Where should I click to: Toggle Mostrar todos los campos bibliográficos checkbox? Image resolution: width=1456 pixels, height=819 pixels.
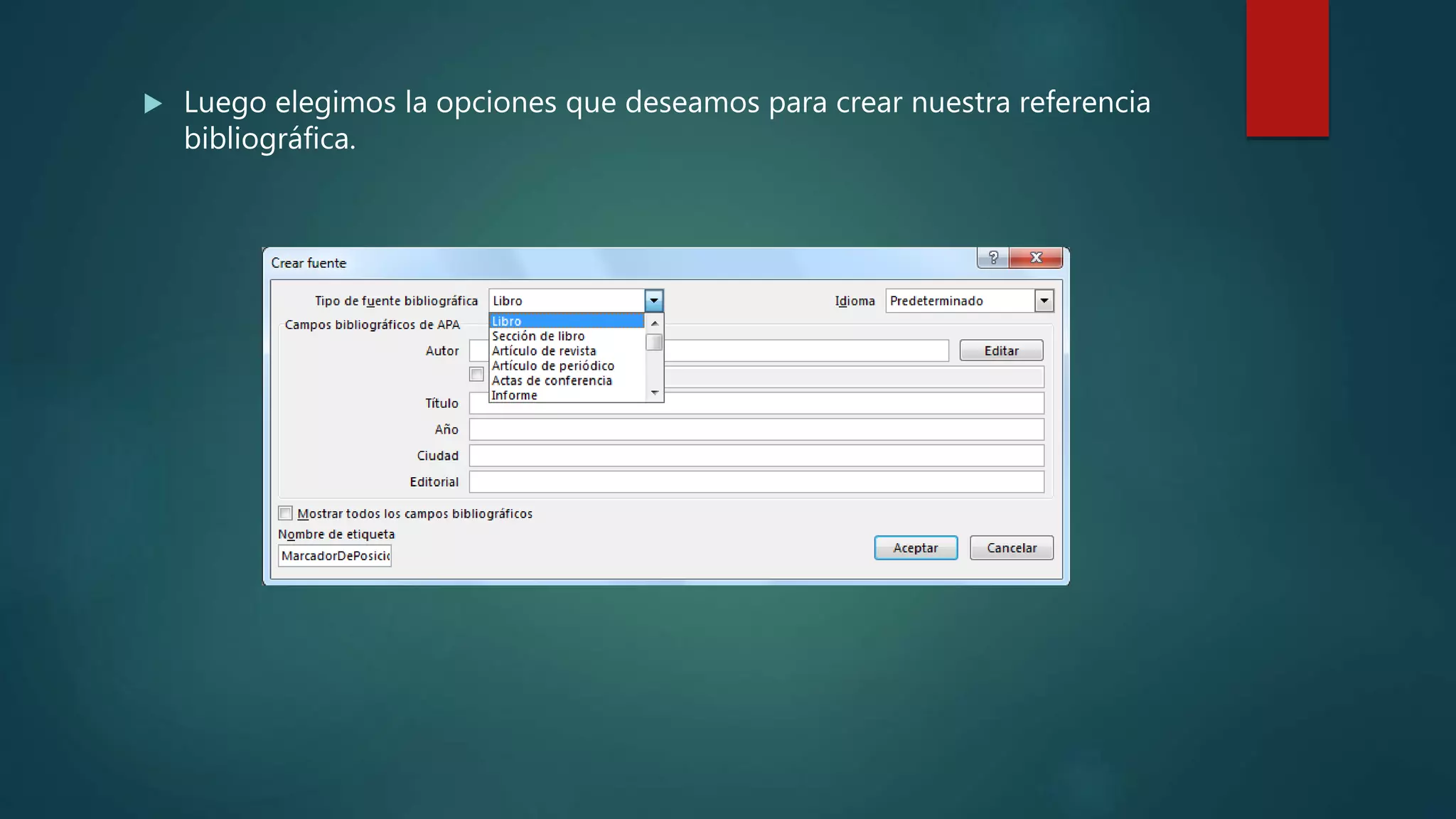pyautogui.click(x=286, y=513)
